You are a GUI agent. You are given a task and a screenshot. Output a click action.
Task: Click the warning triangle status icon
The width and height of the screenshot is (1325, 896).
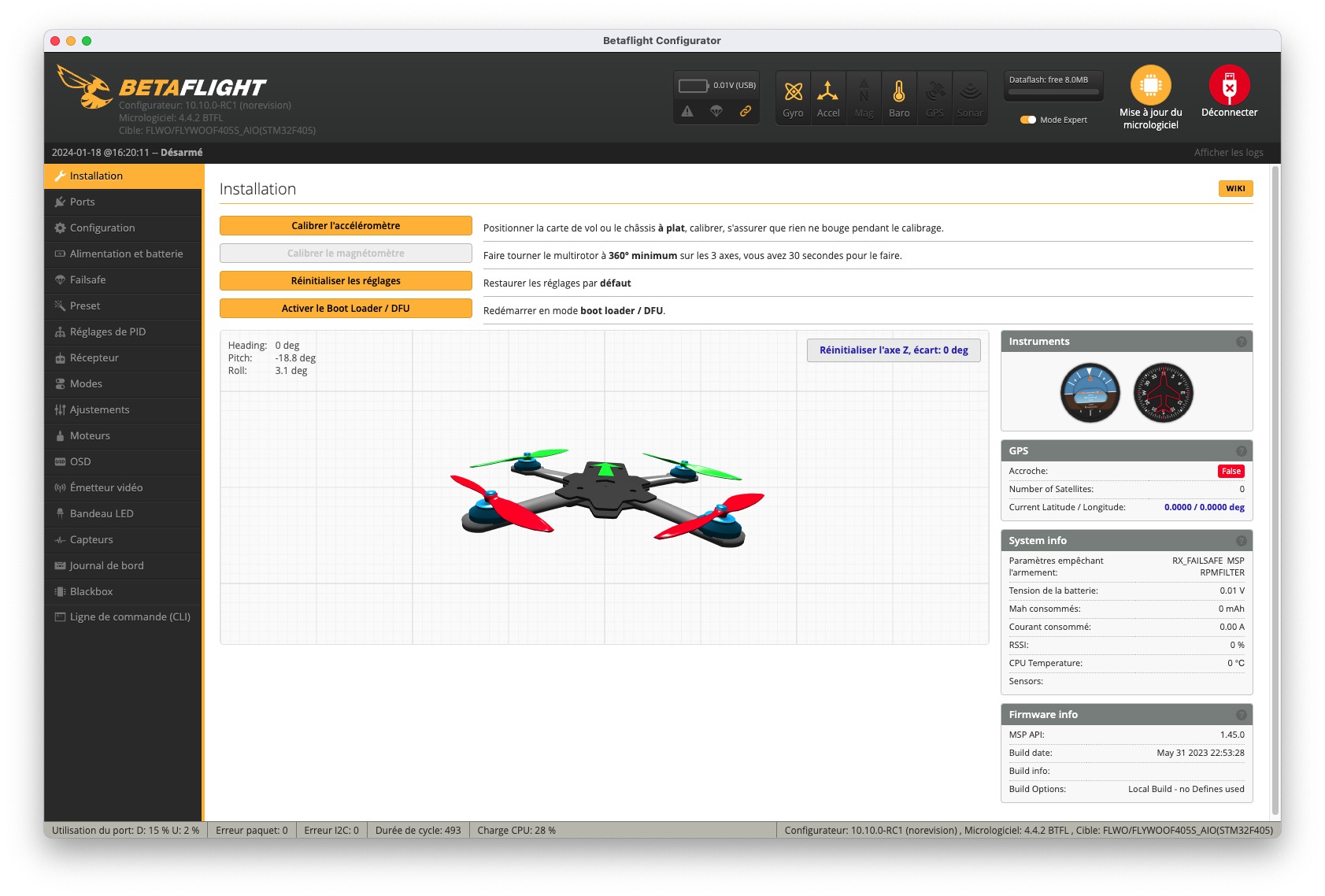click(x=687, y=111)
